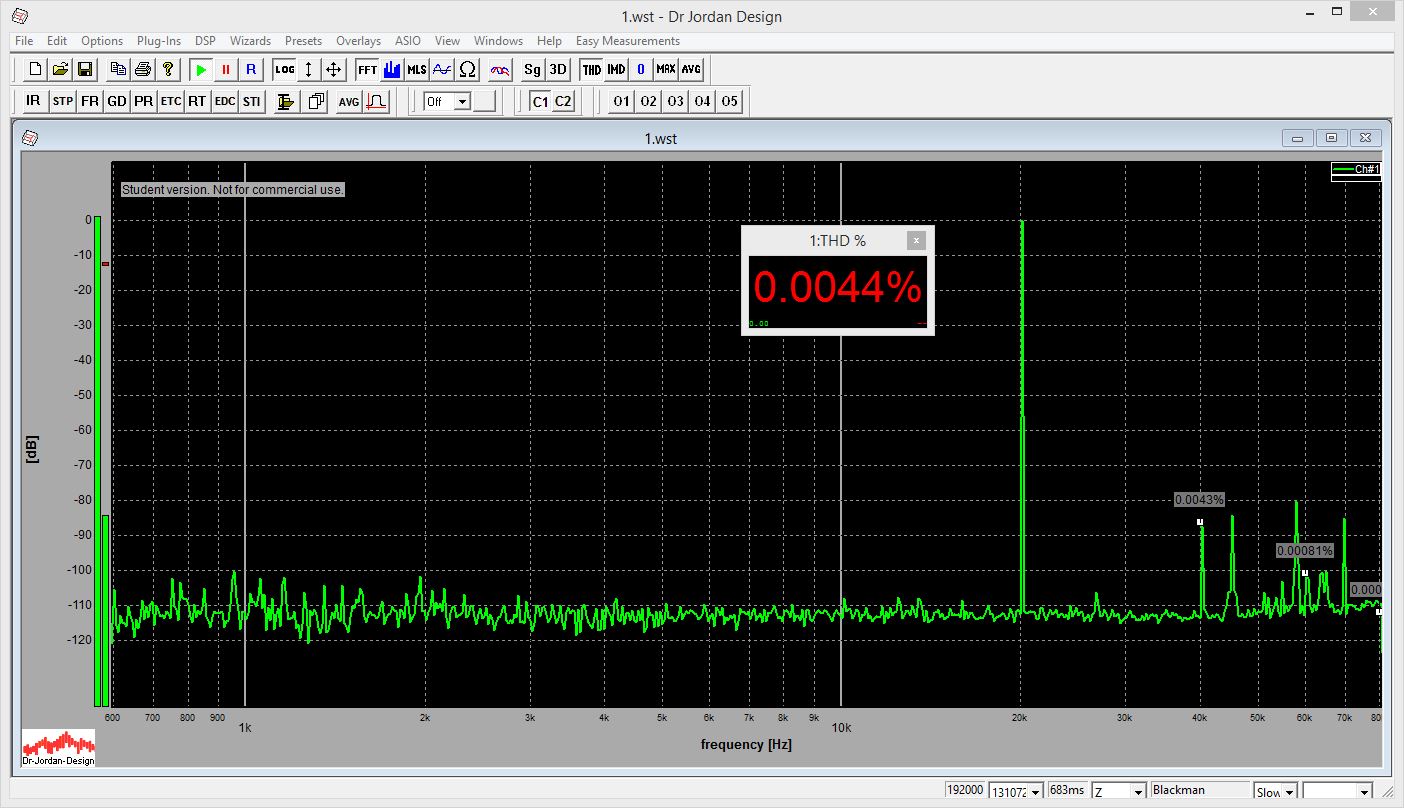Open the Off dropdown in toolbar
Viewport: 1404px width, 808px height.
click(x=462, y=101)
